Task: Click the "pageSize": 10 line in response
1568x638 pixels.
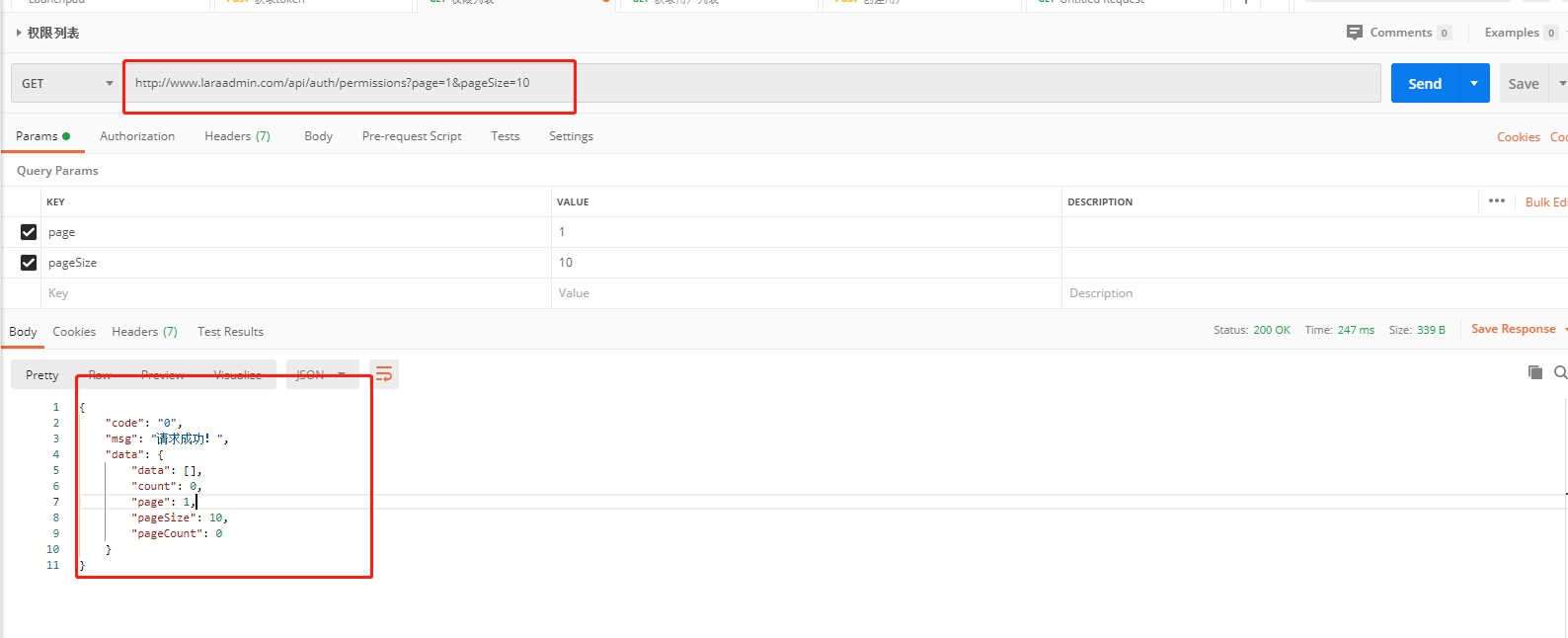Action: click(x=180, y=518)
